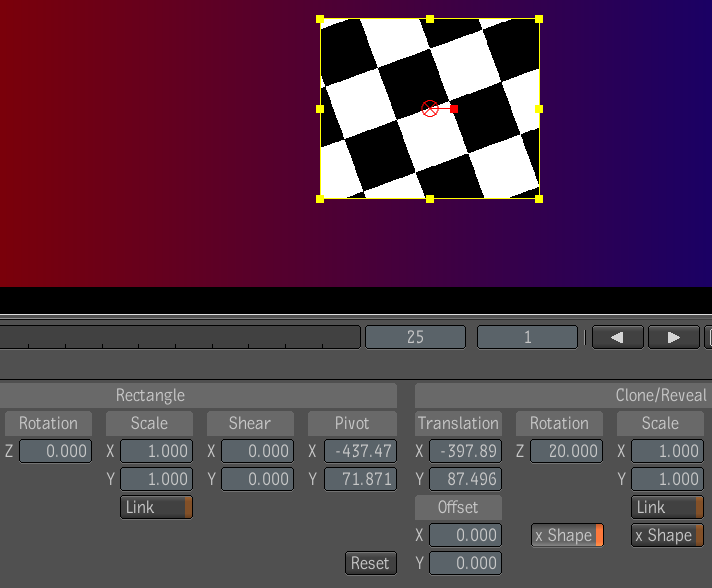Click Pivot X field -437.47
712x588 pixels.
(x=360, y=451)
